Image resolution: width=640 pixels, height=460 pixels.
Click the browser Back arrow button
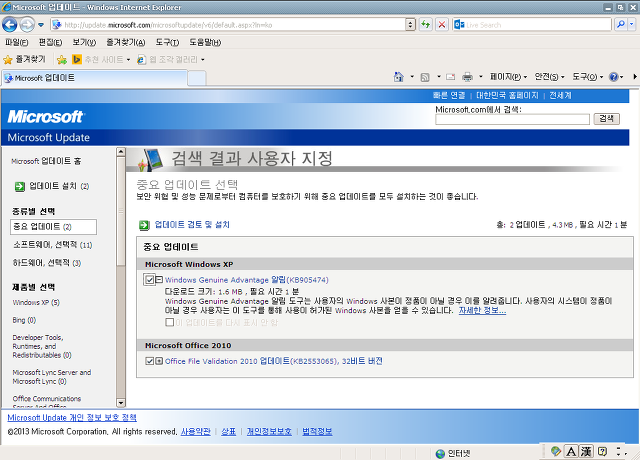point(10,25)
